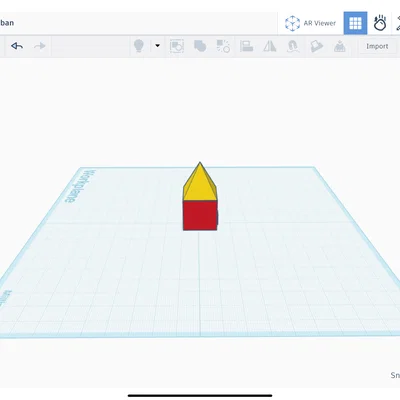Open the Sim Lab icon
The image size is (400, 400).
click(380, 23)
